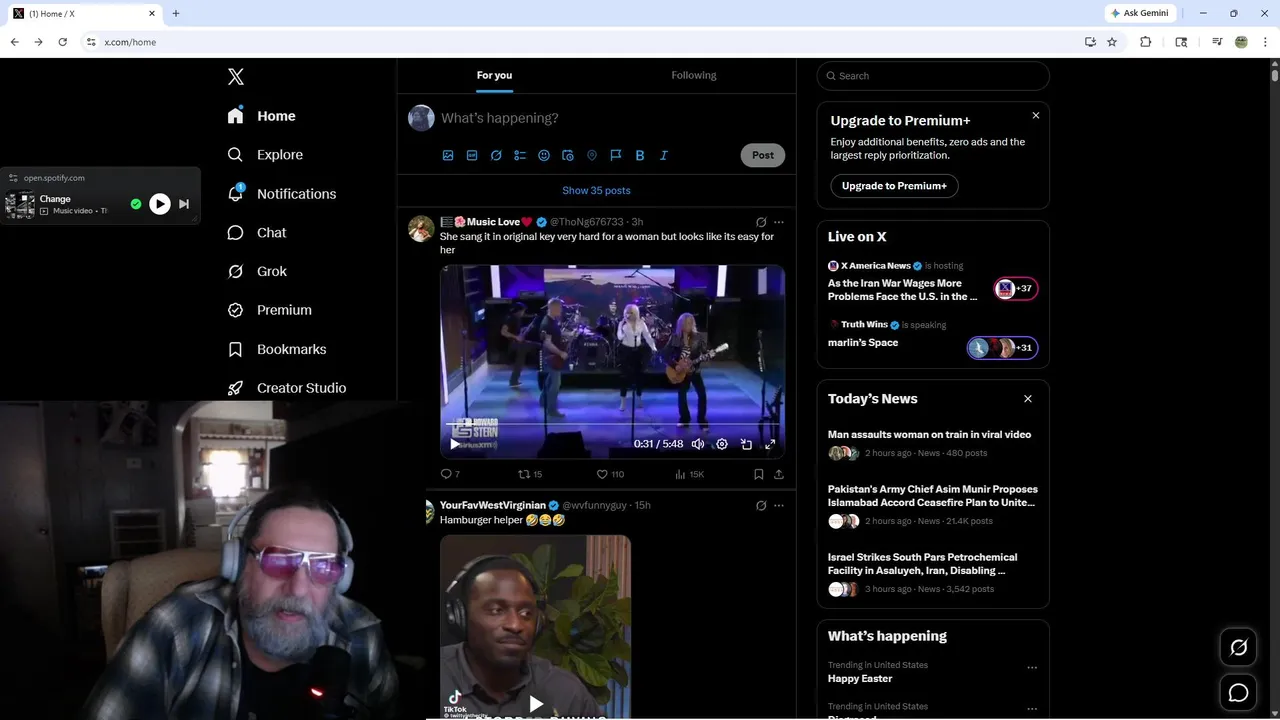Open Chat in the sidebar
Image resolution: width=1280 pixels, height=720 pixels.
(257, 233)
